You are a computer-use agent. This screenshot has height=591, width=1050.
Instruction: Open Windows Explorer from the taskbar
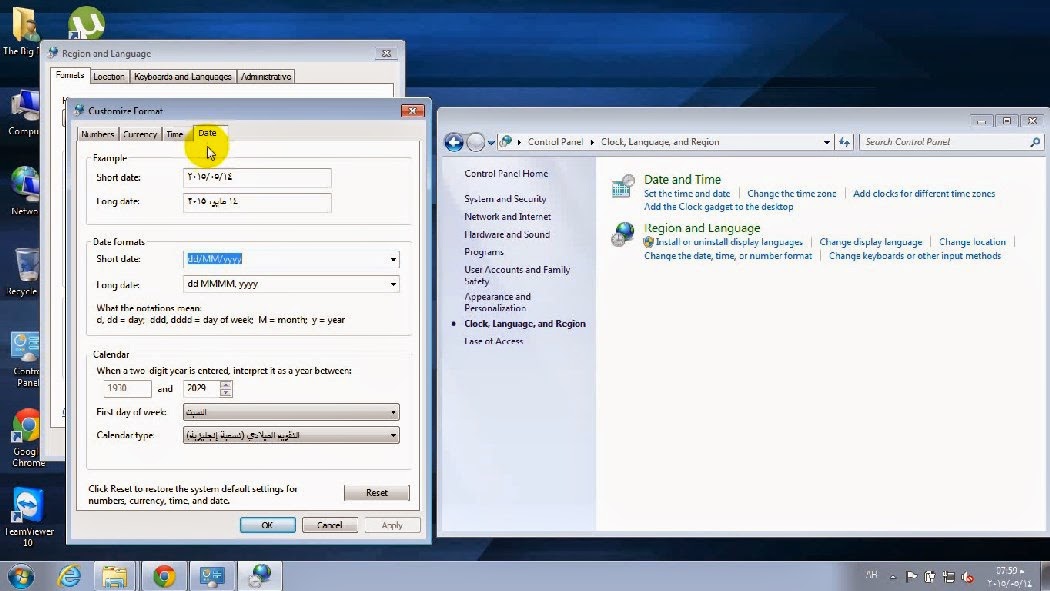coord(115,576)
